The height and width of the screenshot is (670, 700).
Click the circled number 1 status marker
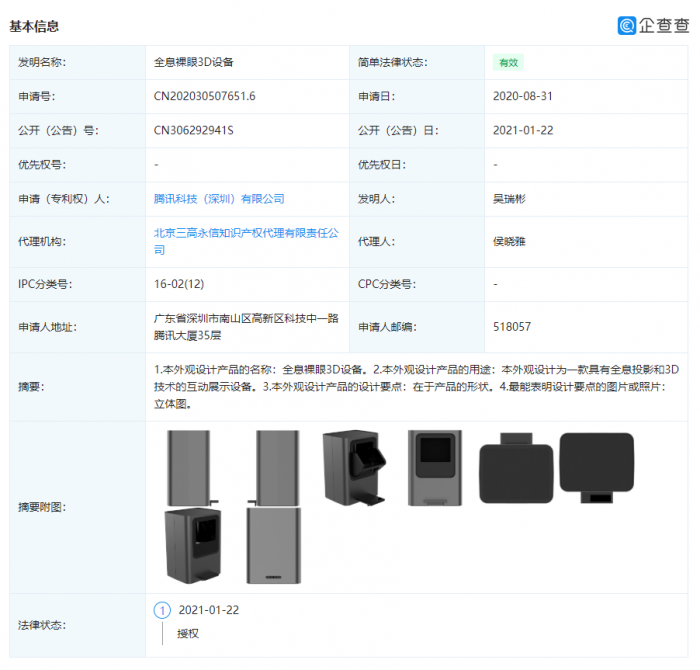pos(162,610)
